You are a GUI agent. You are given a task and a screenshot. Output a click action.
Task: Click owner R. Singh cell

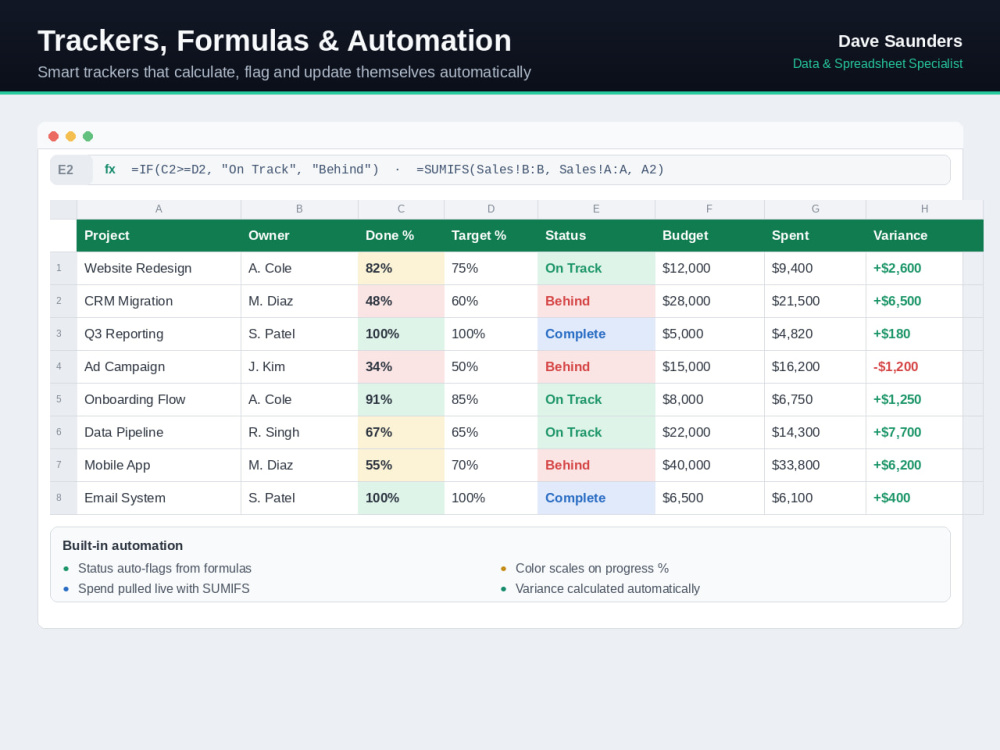click(299, 432)
